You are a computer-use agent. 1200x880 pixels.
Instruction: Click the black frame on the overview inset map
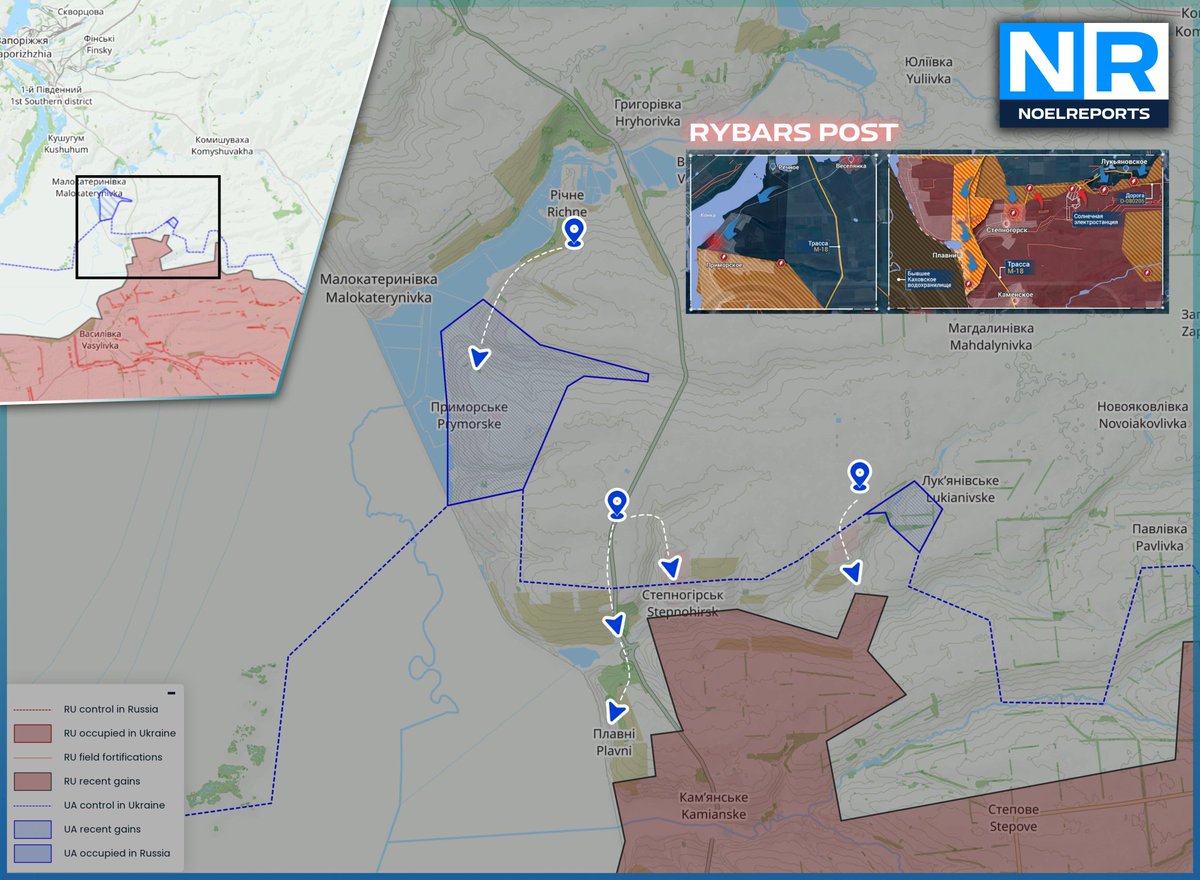(150, 225)
